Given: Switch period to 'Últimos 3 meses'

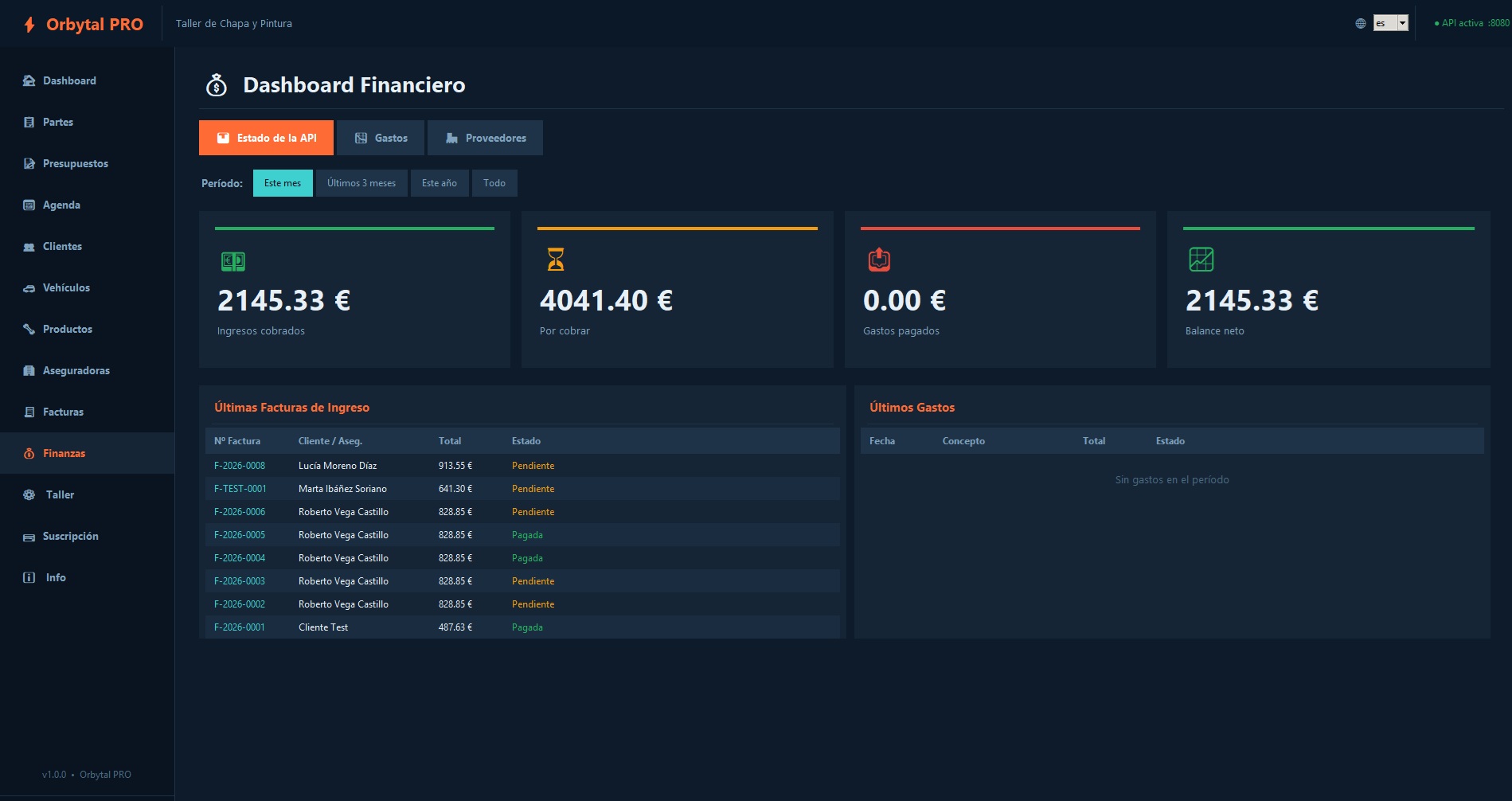Looking at the screenshot, I should [361, 183].
